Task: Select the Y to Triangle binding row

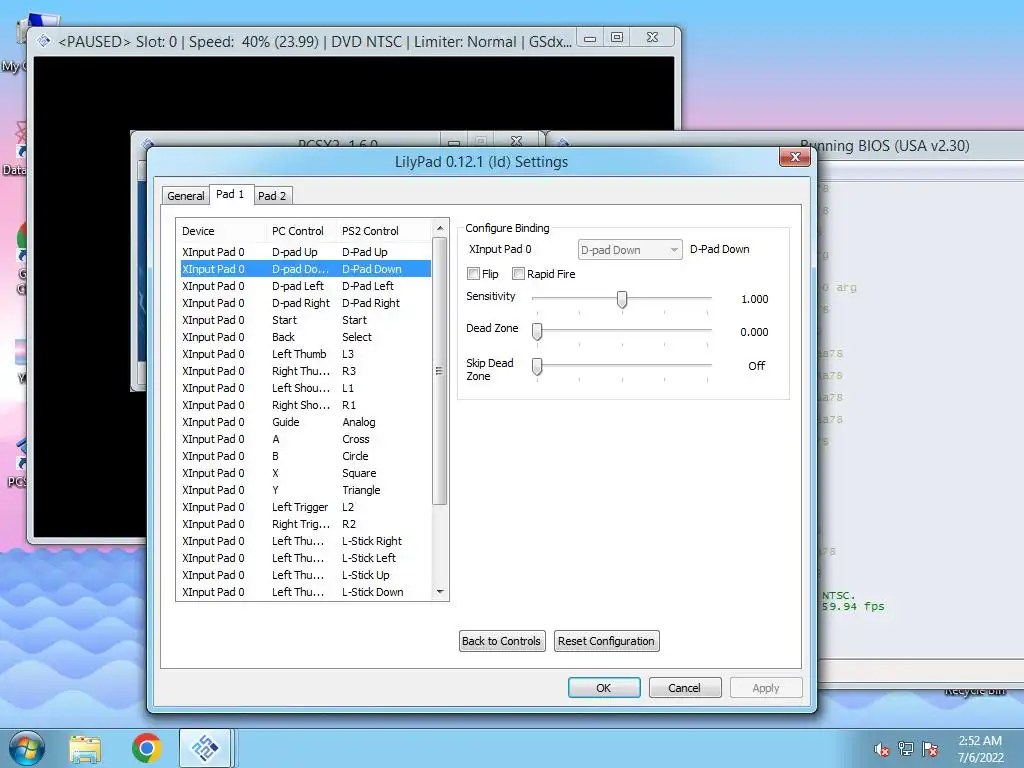Action: 305,490
